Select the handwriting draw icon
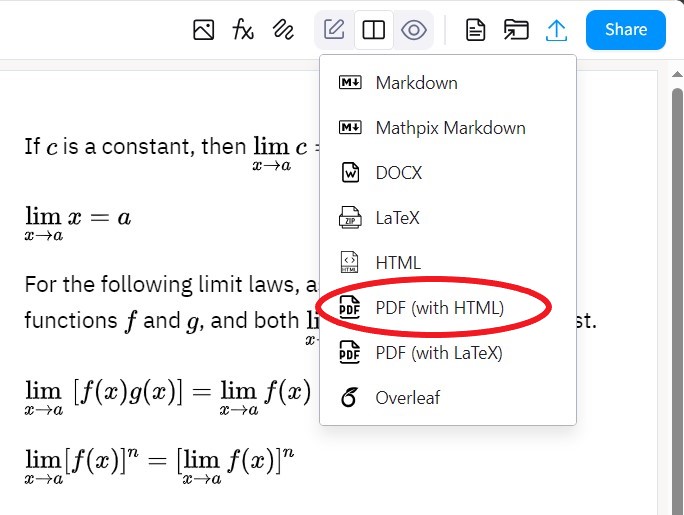The height and width of the screenshot is (515, 684). tap(283, 30)
